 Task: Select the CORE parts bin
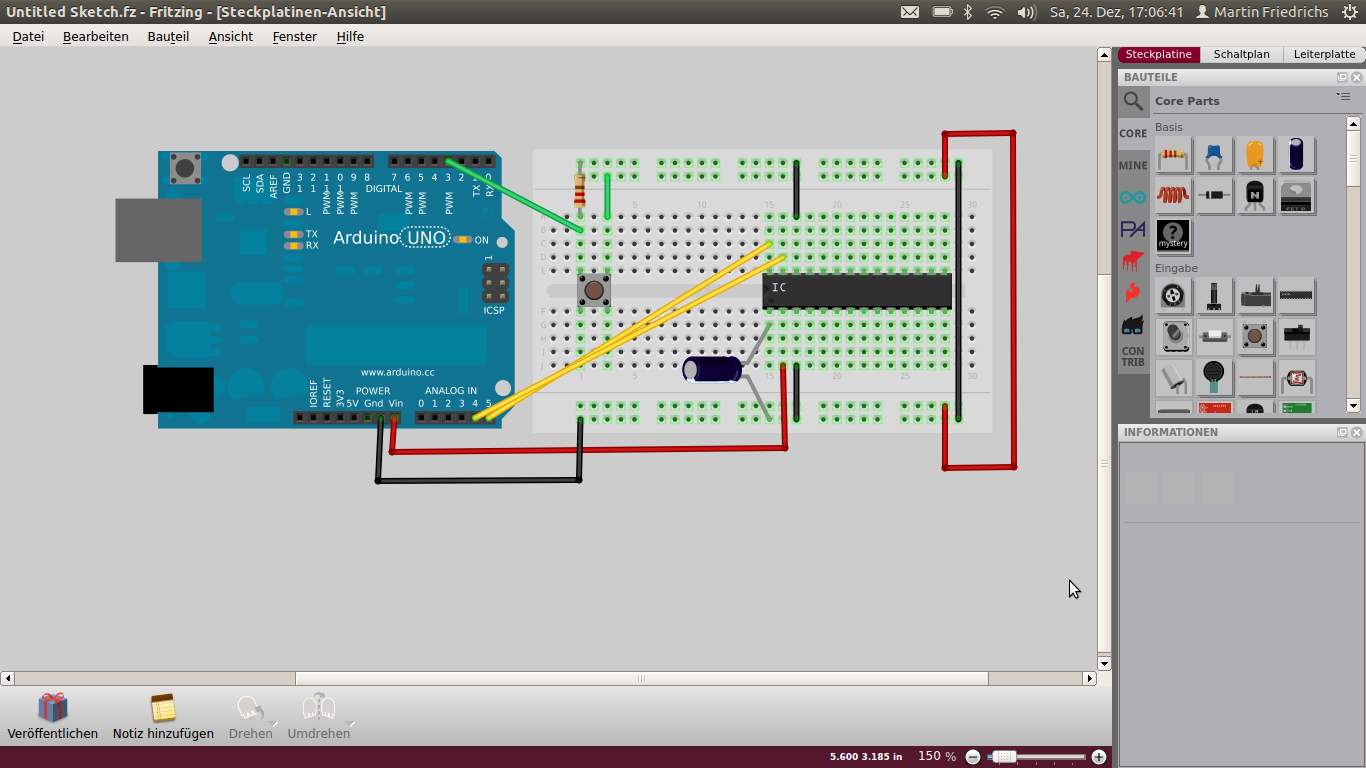pyautogui.click(x=1133, y=133)
